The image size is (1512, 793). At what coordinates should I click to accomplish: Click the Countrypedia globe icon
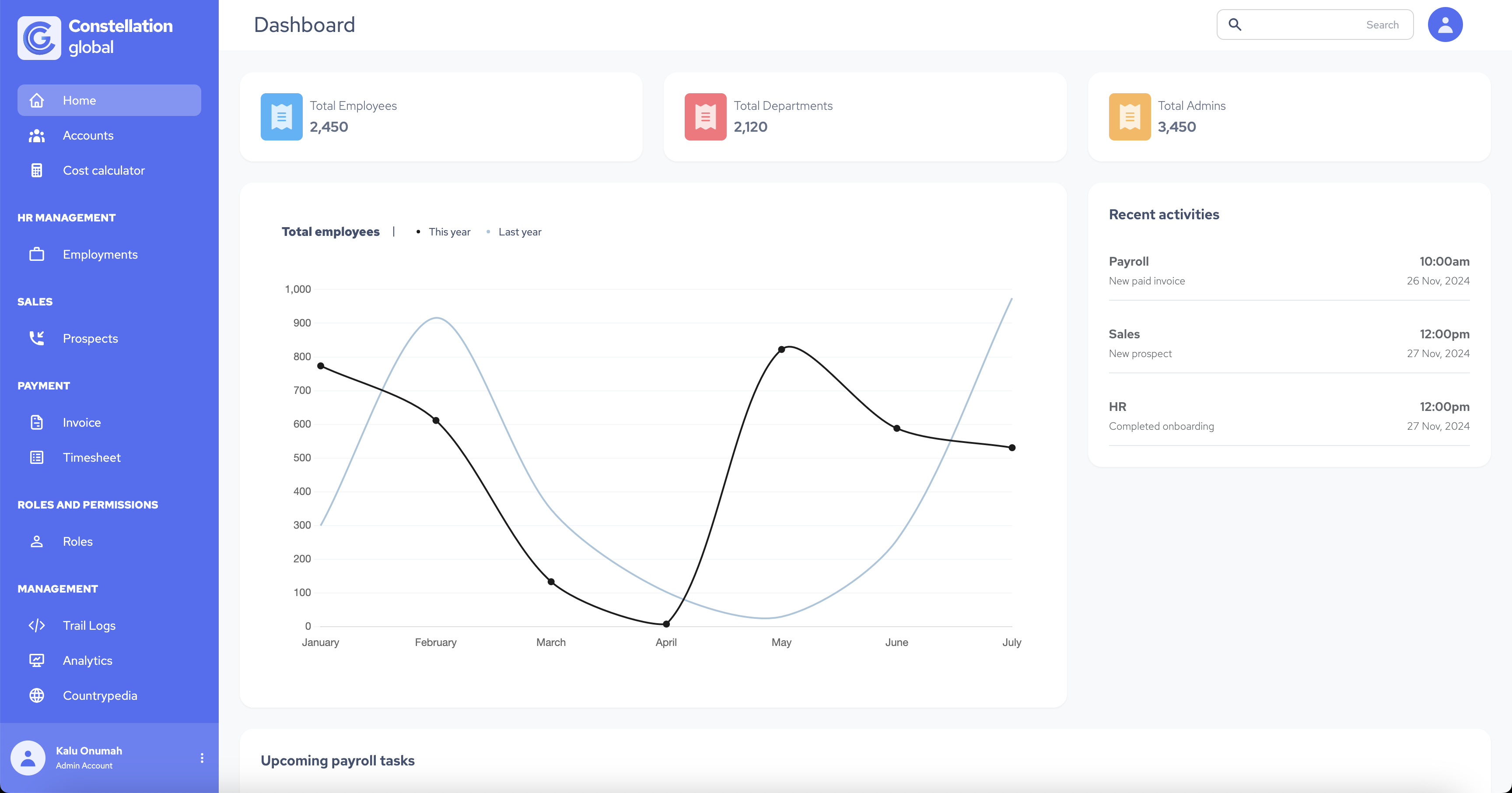tap(36, 695)
